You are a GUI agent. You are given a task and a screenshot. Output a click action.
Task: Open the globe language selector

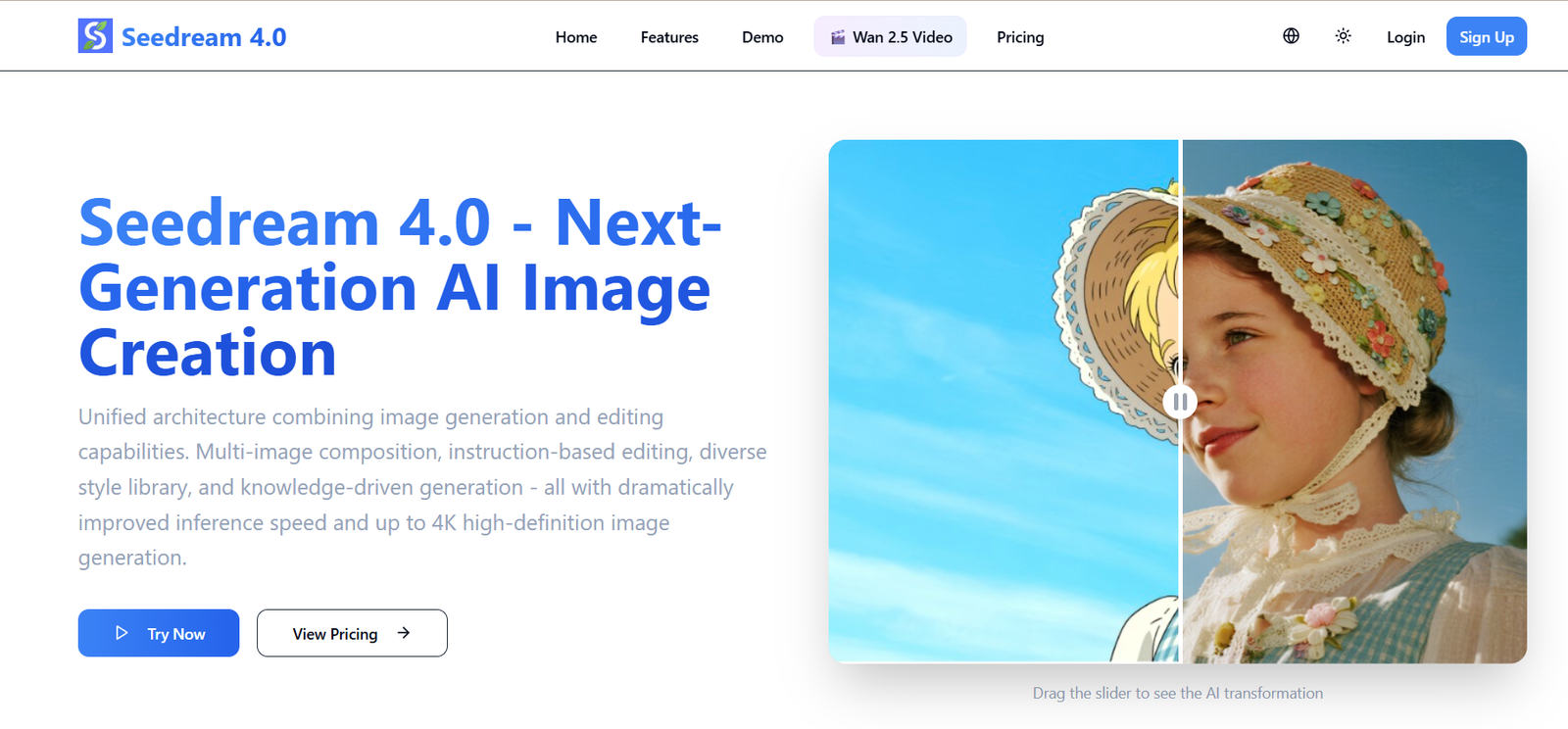pyautogui.click(x=1291, y=36)
